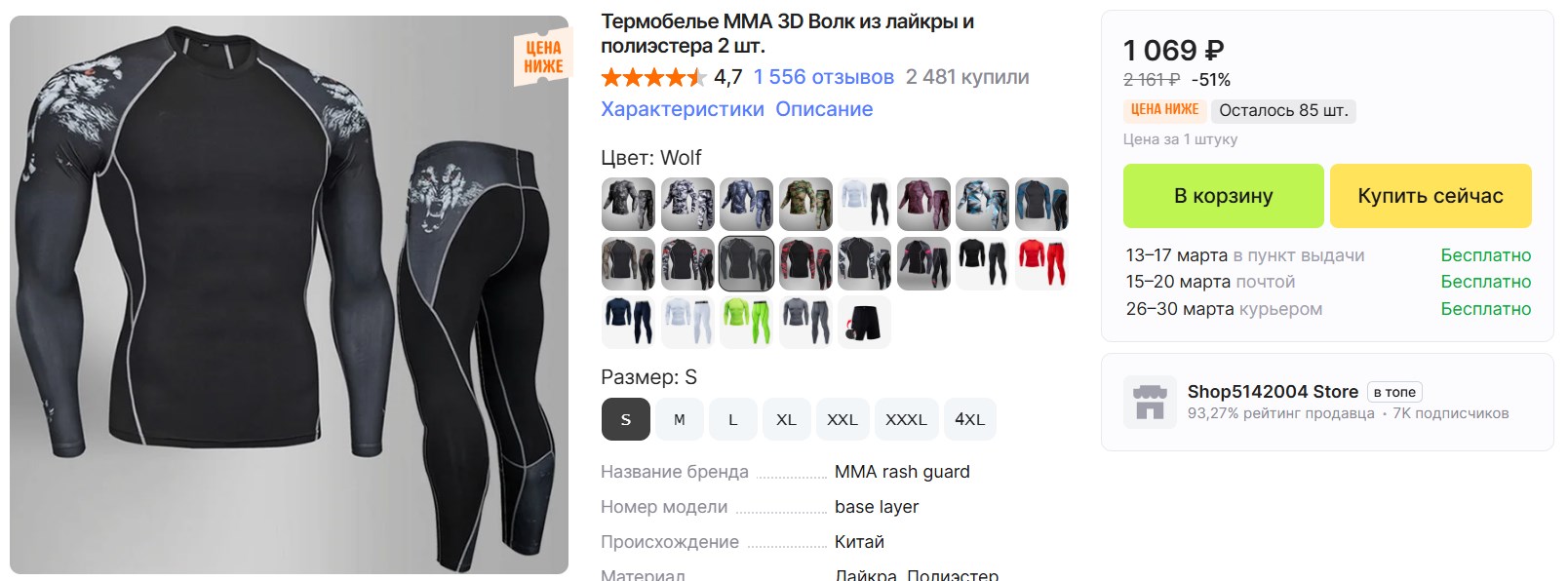Open the Shop5142004 Store seller page
This screenshot has height=581, width=1568.
(x=1273, y=392)
